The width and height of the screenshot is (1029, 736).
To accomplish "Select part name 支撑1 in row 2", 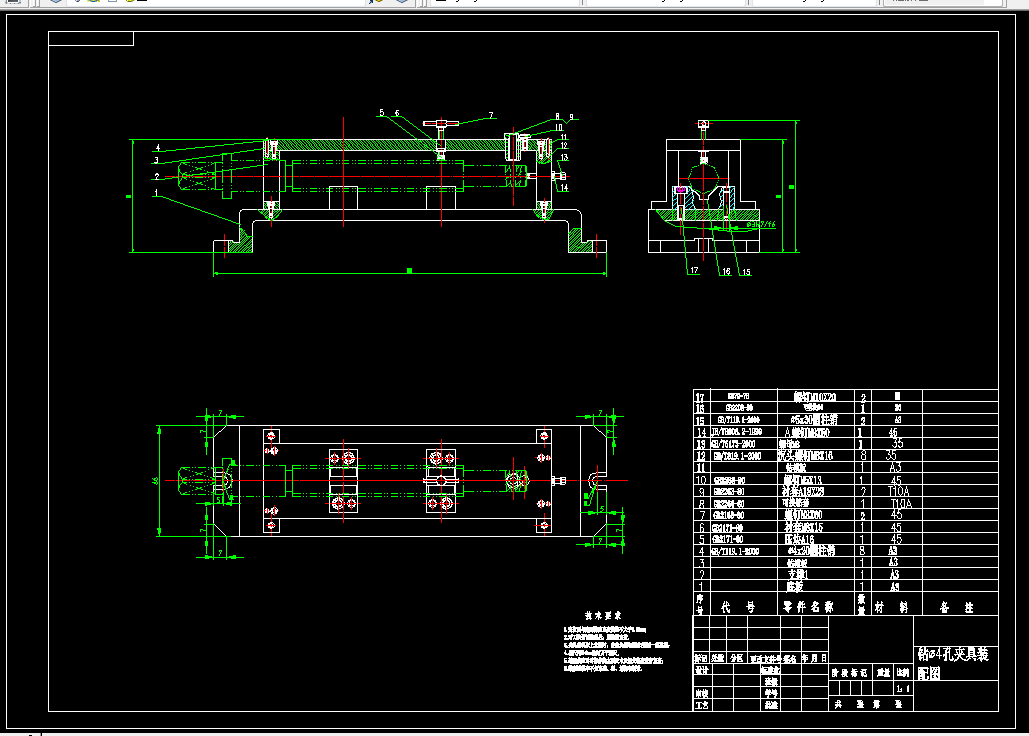I will coord(798,575).
